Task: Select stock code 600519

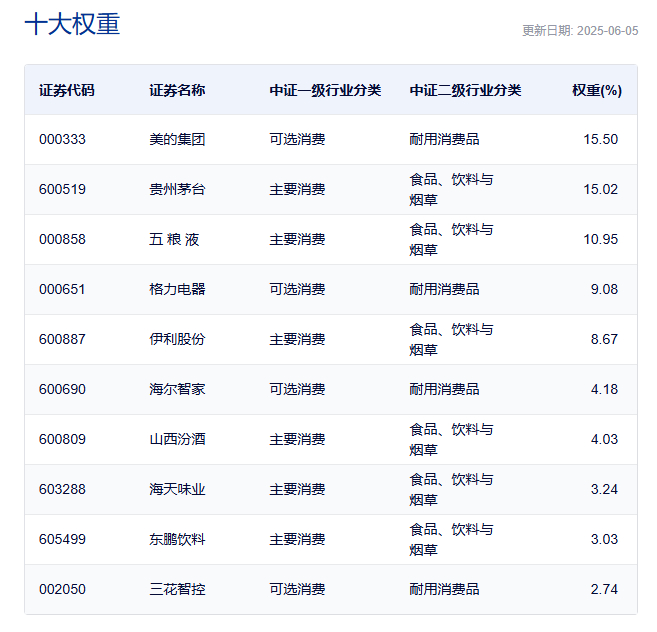Action: 62,189
